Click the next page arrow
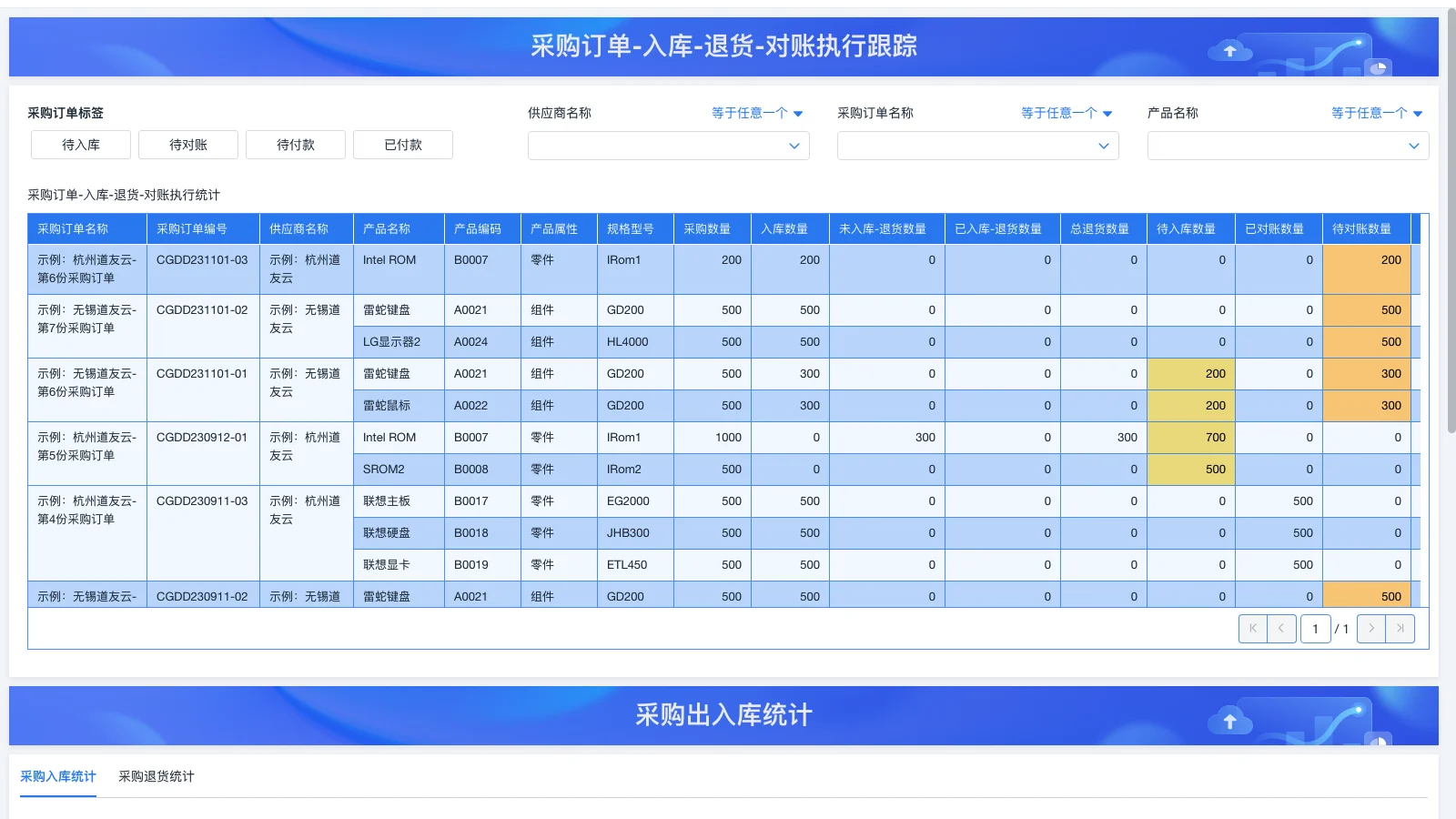Viewport: 1456px width, 819px height. (x=1371, y=628)
